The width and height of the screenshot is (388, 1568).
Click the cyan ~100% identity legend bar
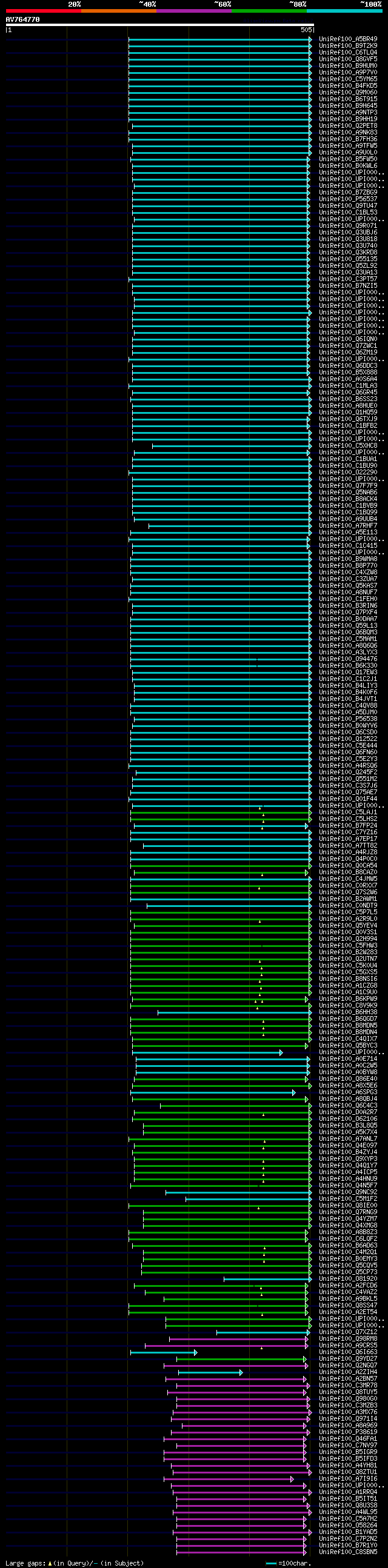click(344, 11)
